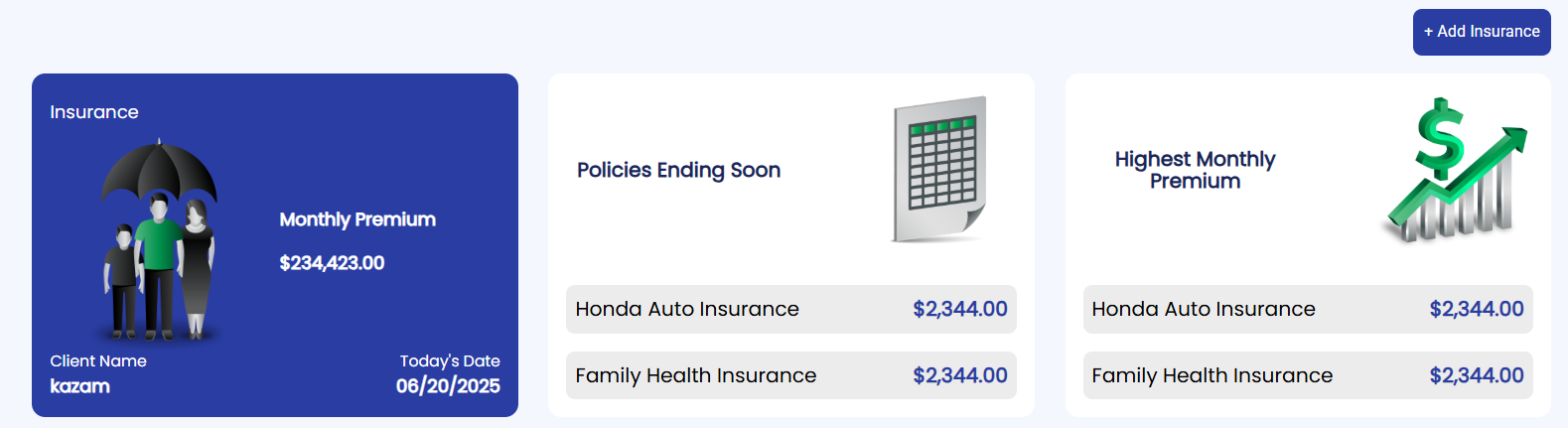Click the $234,423.00 monthly premium amount
The width and height of the screenshot is (1568, 428).
(332, 263)
